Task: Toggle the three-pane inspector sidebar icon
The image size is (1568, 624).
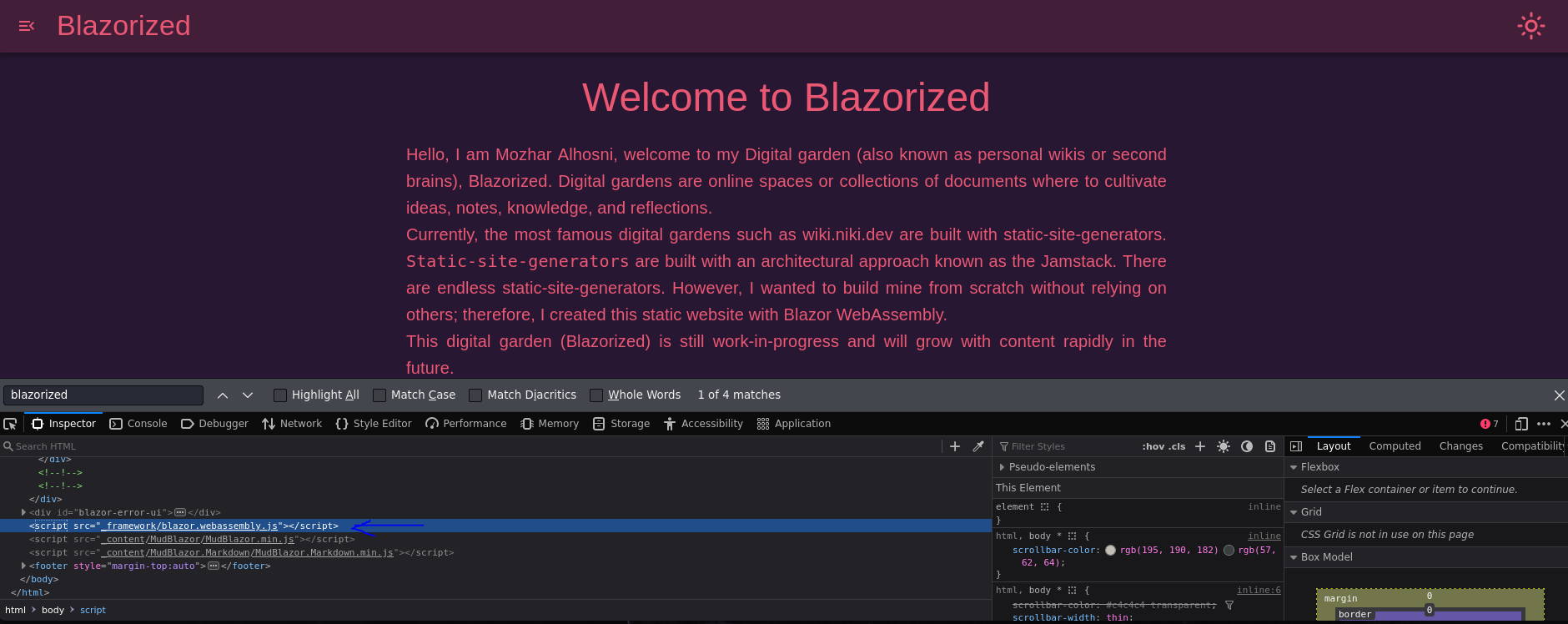Action: click(x=1296, y=446)
